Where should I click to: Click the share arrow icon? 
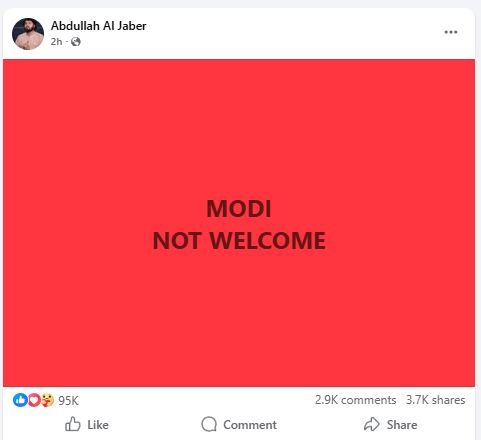(x=372, y=424)
